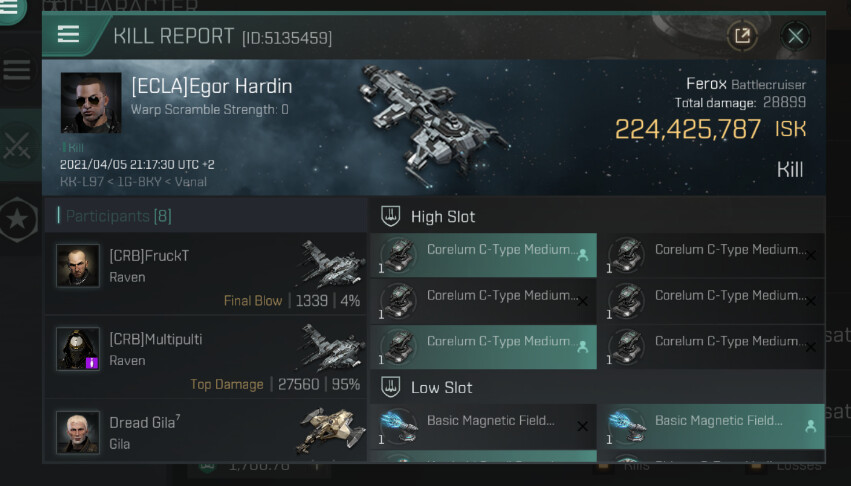The height and width of the screenshot is (486, 851).
Task: Click the Ferox battlecruiser ship image
Action: pos(434,126)
